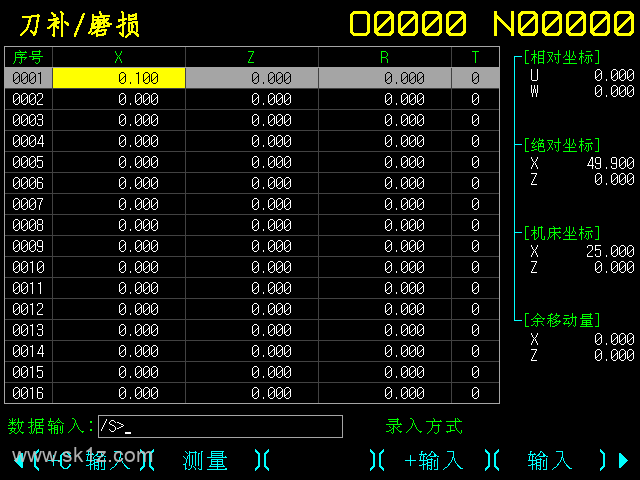Click the N00000 sequence number
Image resolution: width=640 pixels, height=480 pixels.
point(563,23)
